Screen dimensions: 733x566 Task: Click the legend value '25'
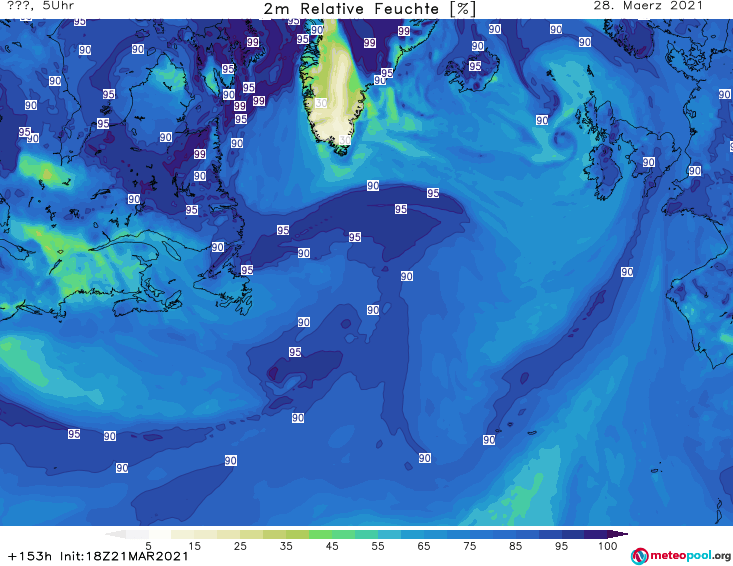[x=240, y=546]
